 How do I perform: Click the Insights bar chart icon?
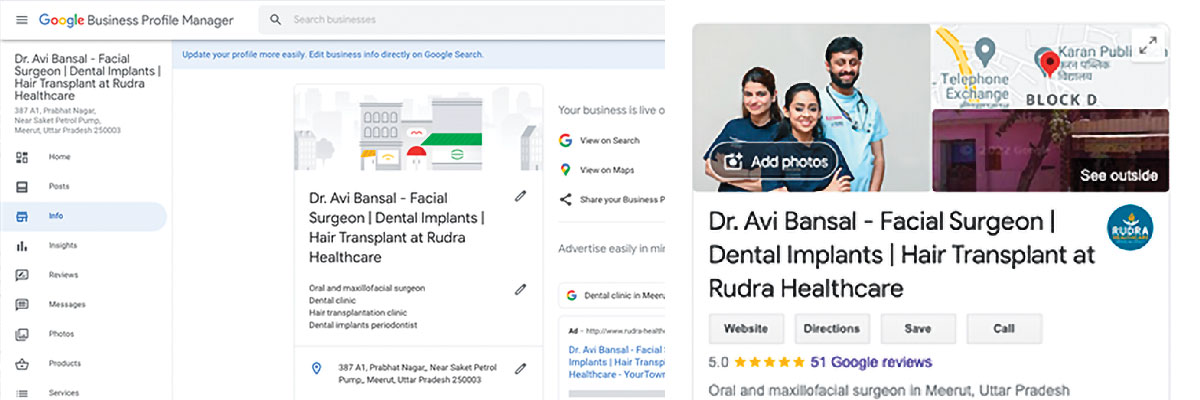(22, 246)
